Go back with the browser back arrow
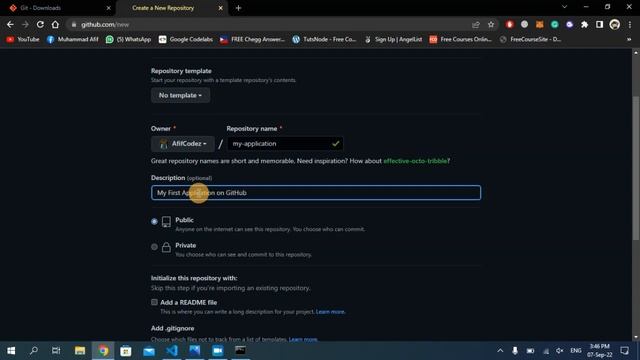The height and width of the screenshot is (360, 640). pos(10,24)
